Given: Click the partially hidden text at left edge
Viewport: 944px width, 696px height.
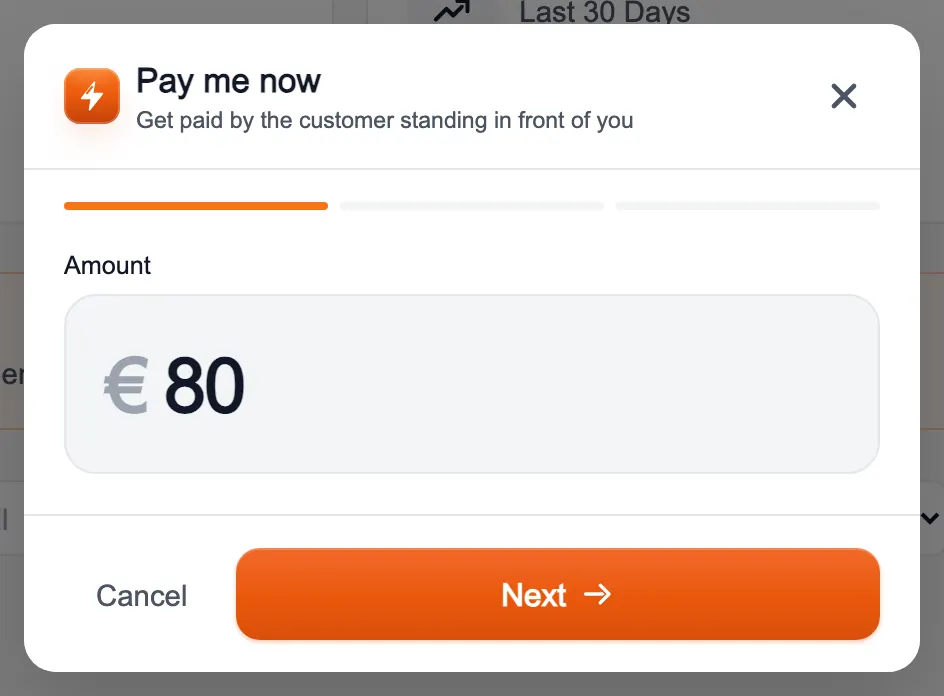Looking at the screenshot, I should pyautogui.click(x=11, y=376).
